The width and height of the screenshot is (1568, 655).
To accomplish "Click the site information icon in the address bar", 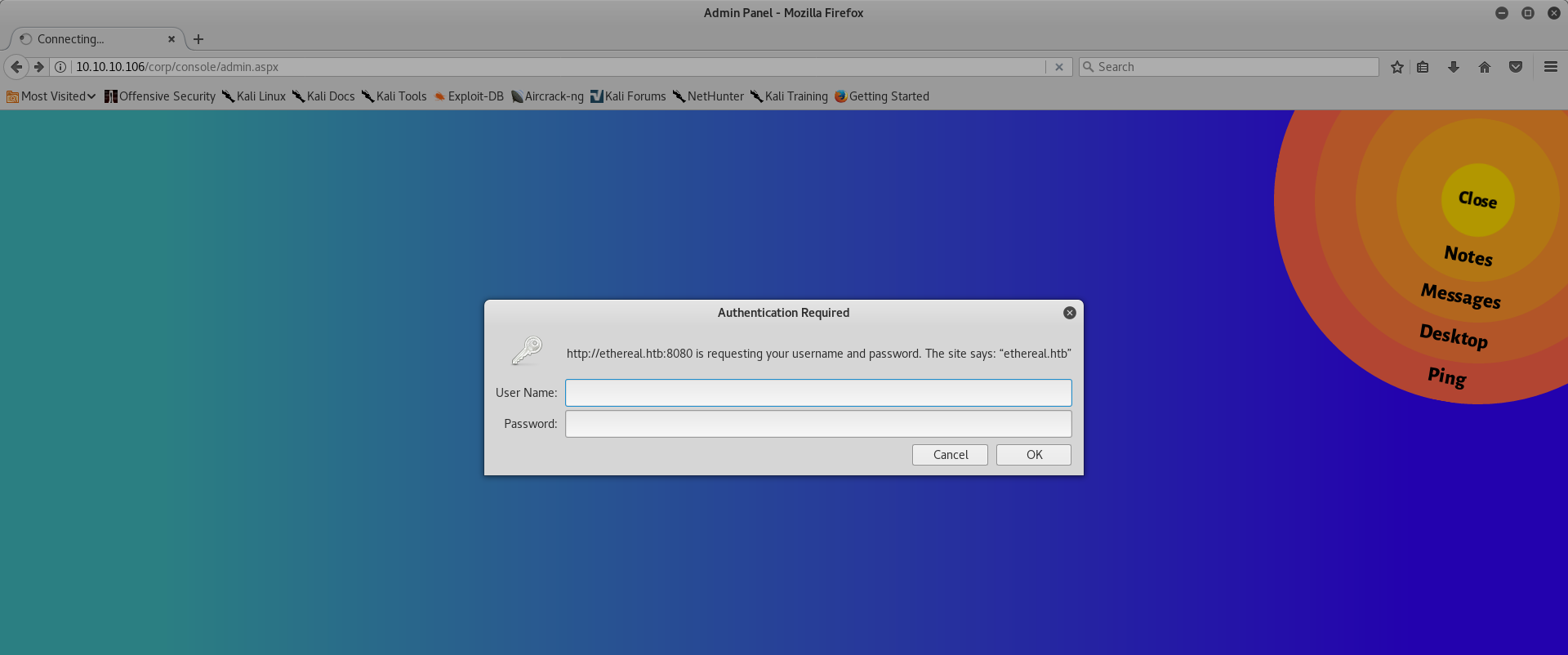I will pyautogui.click(x=60, y=67).
